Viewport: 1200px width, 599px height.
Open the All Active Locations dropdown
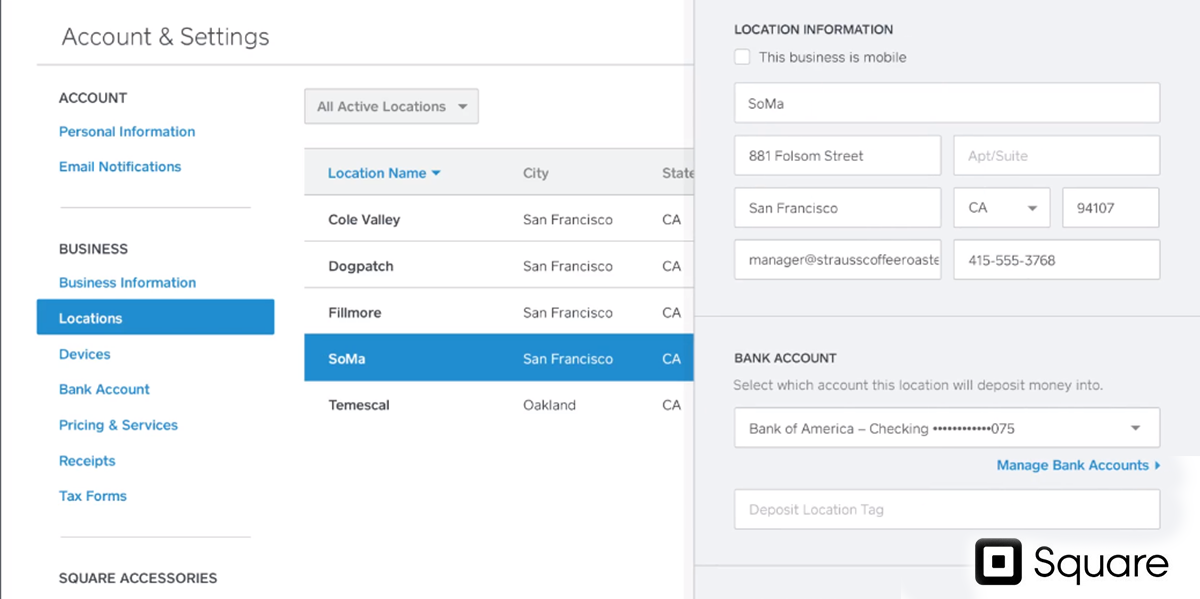[x=391, y=107]
